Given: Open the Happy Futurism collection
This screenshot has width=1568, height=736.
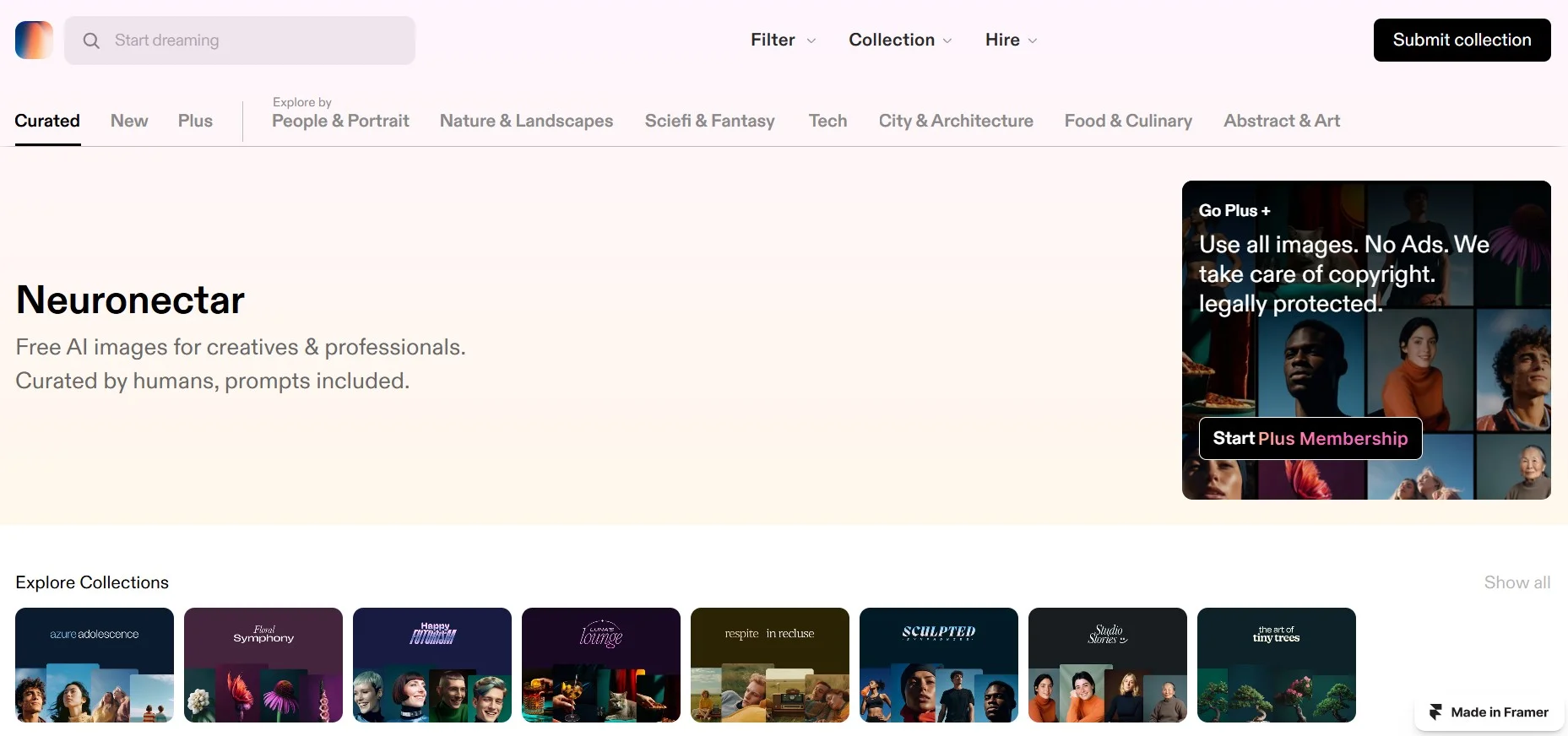Looking at the screenshot, I should click(432, 665).
